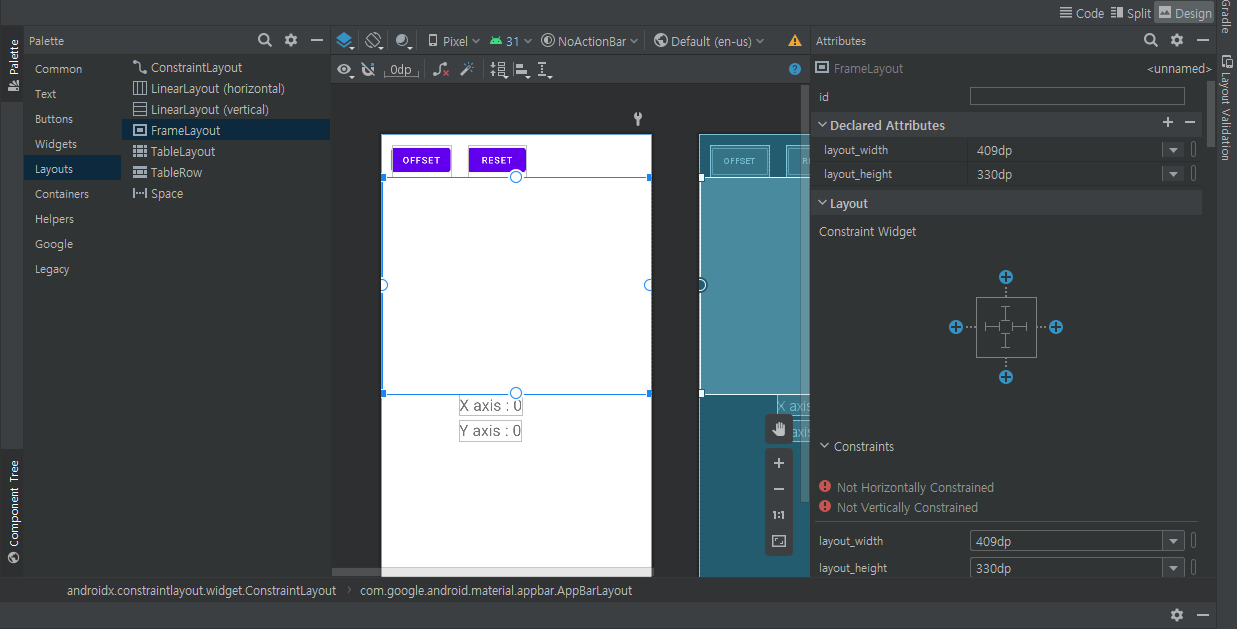Add left constraint in Constraint Widget
Viewport: 1237px width, 629px height.
(956, 327)
